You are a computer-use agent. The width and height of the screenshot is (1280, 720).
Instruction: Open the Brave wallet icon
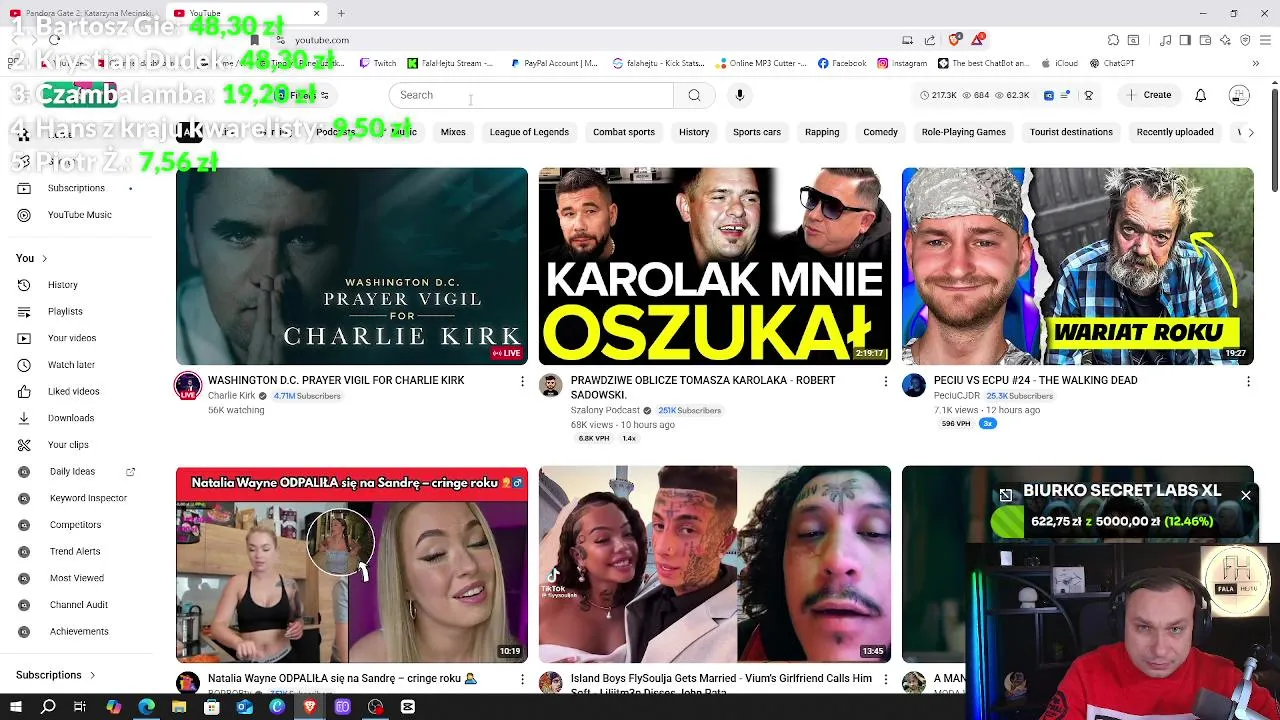(x=1205, y=40)
